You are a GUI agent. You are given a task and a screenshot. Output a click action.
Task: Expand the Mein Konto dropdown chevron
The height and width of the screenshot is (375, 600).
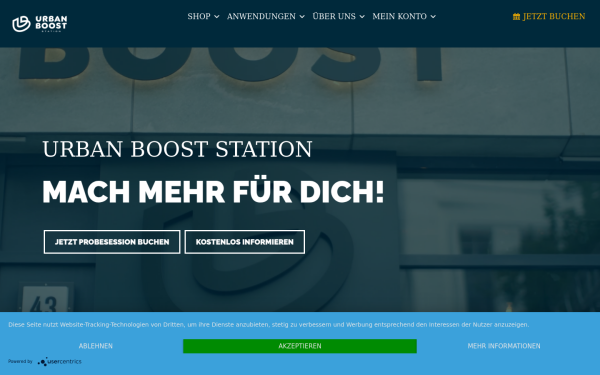433,16
